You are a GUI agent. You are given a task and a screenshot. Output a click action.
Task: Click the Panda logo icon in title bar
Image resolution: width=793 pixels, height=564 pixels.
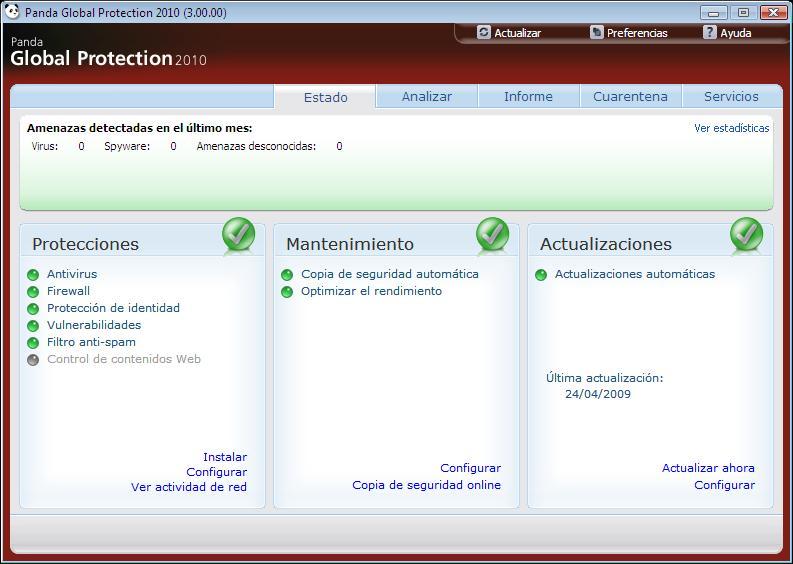click(11, 12)
